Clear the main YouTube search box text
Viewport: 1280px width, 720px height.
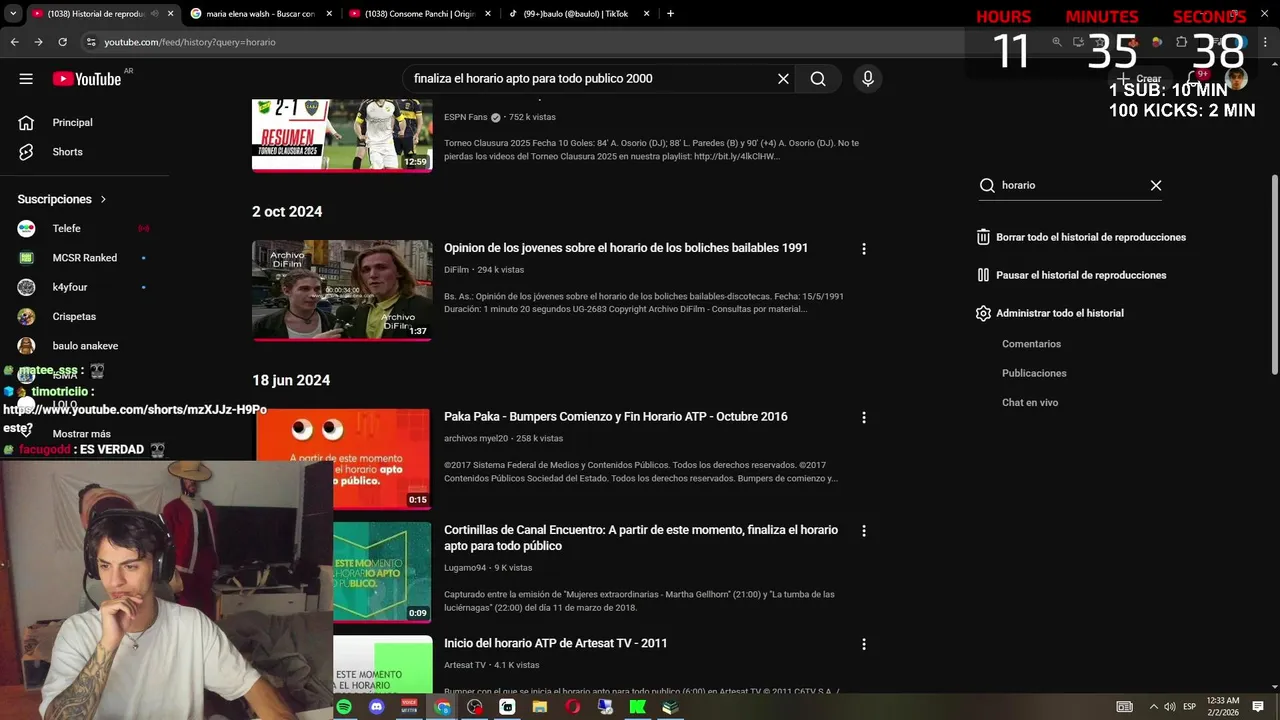click(783, 79)
